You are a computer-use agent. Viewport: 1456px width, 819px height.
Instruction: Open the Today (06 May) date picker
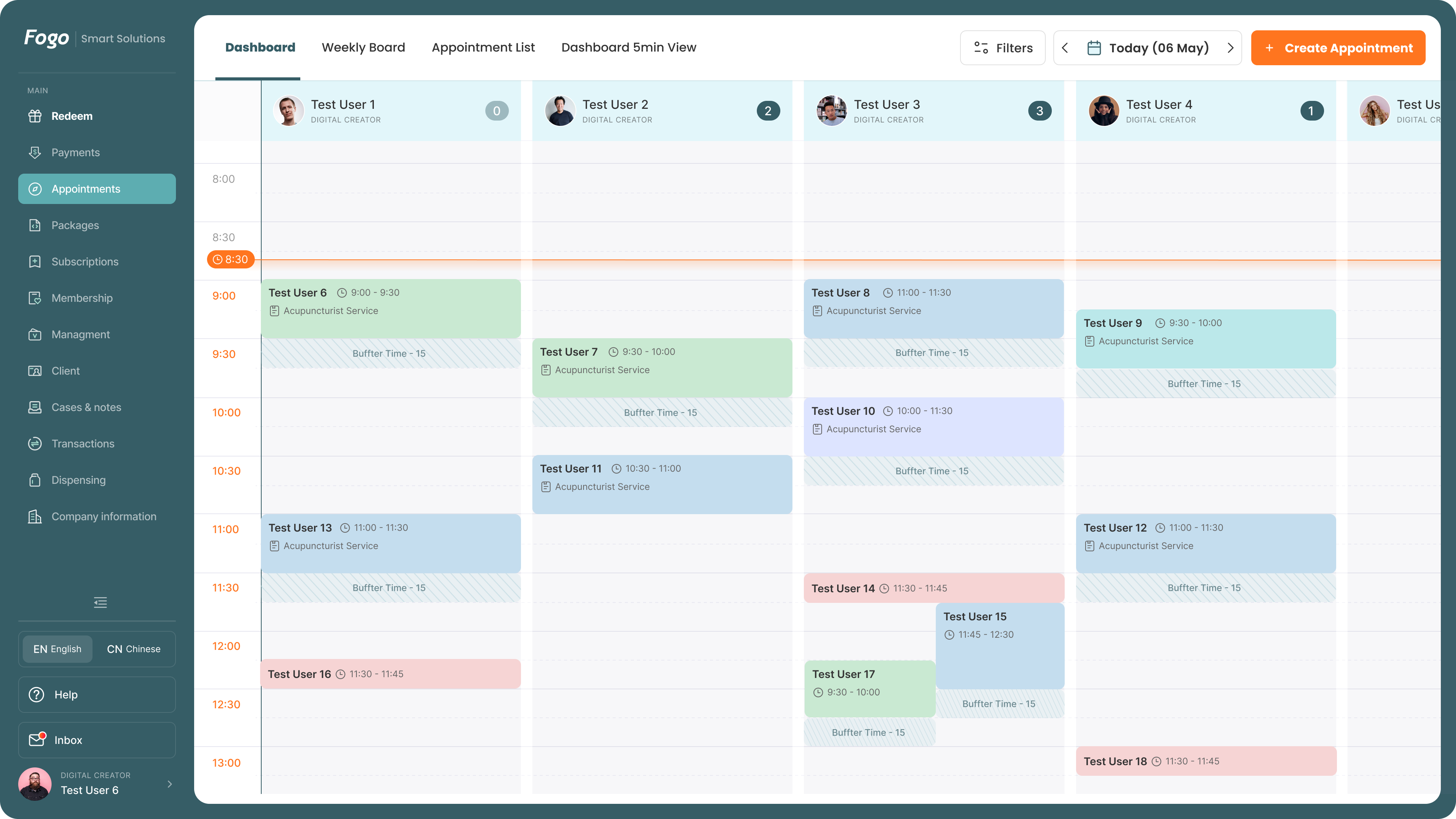click(x=1147, y=48)
